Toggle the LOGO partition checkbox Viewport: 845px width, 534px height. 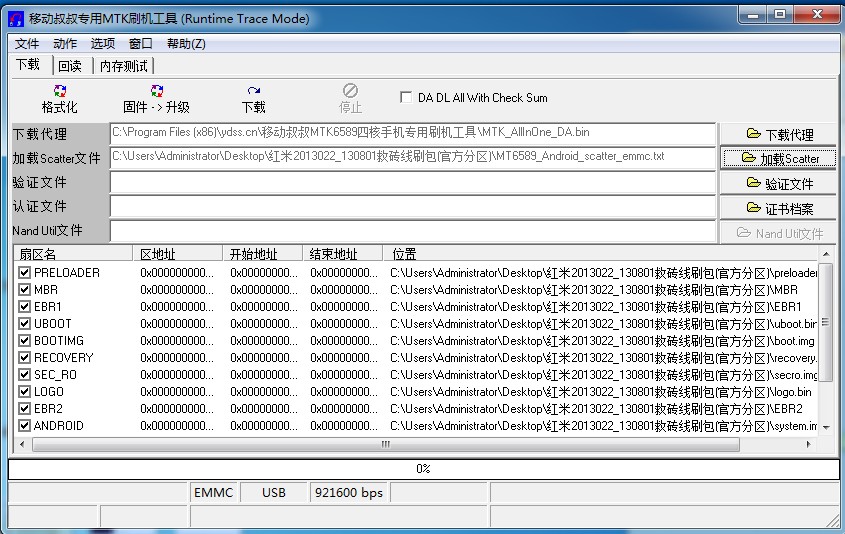click(24, 392)
